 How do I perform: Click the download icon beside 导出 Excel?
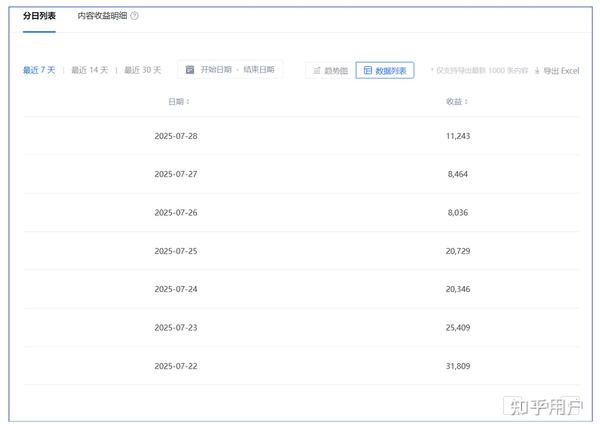(537, 71)
